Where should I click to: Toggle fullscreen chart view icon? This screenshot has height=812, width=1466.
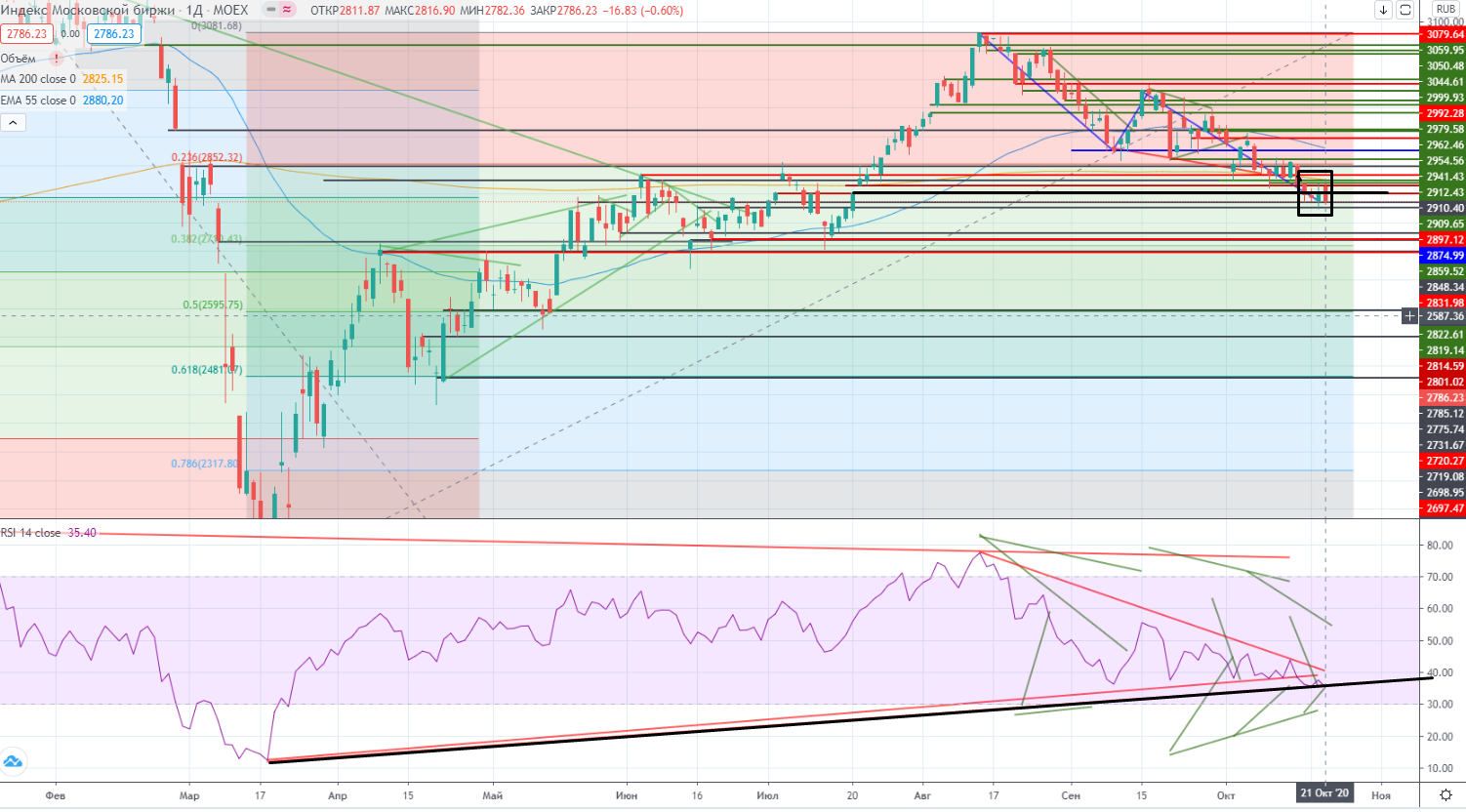1405,10
